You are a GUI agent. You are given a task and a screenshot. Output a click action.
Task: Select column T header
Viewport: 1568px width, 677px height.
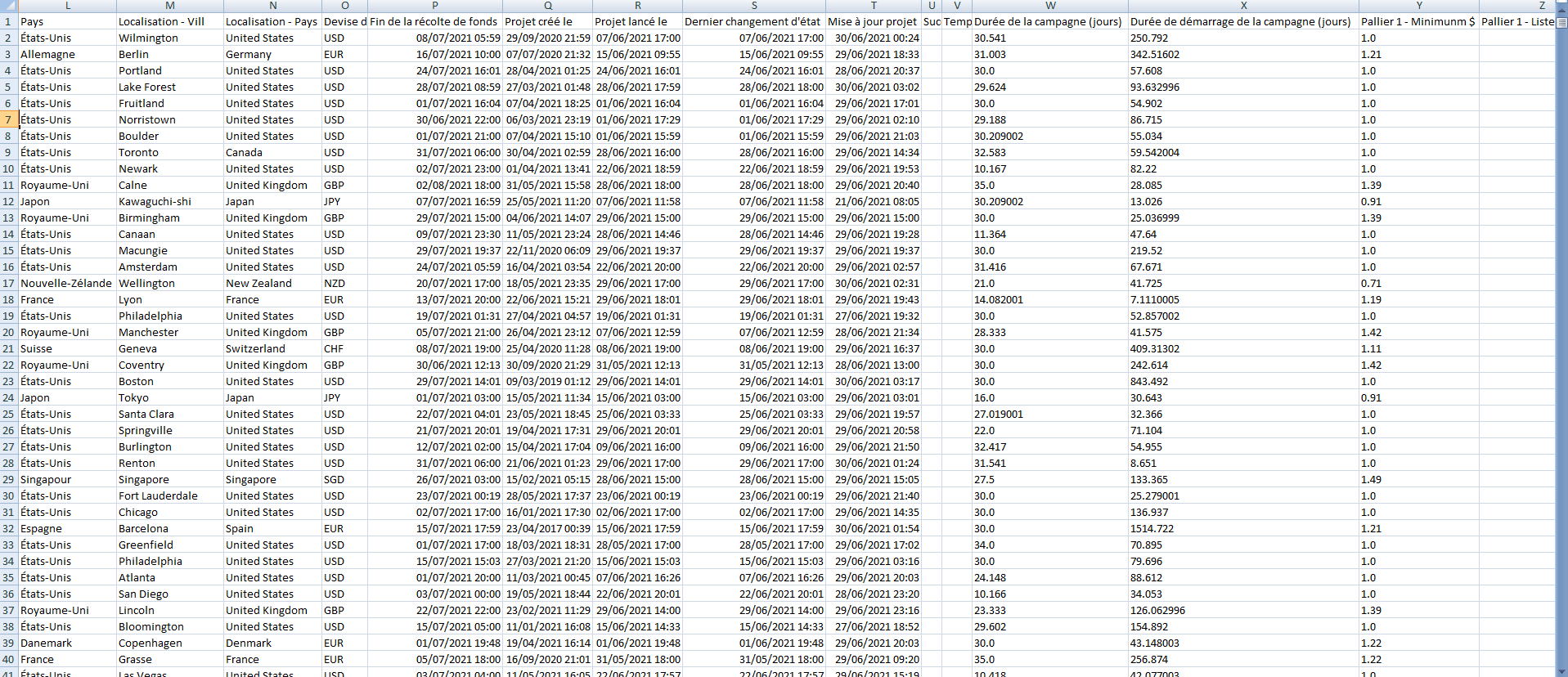coord(874,6)
